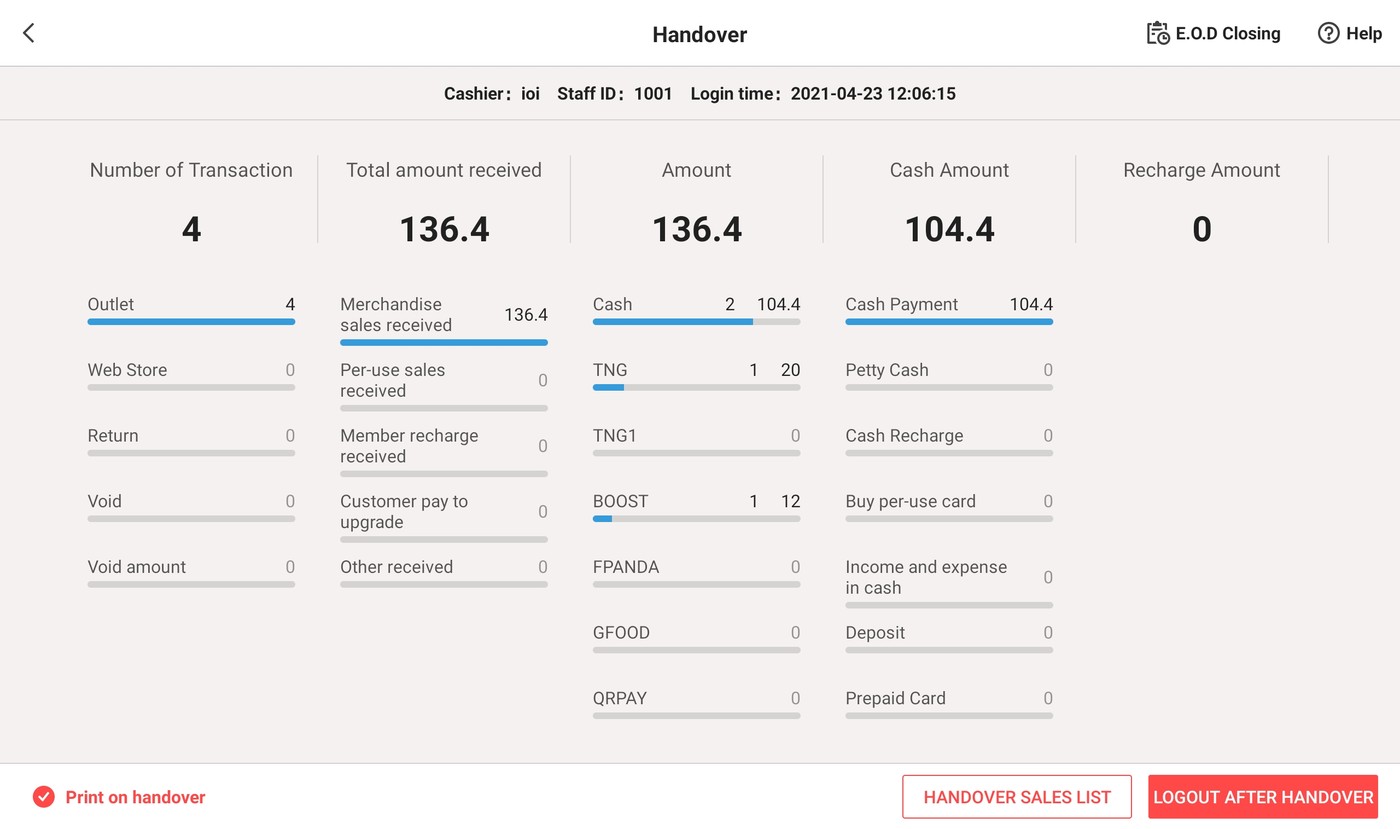Click the Cash Payment row
Viewport: 1400px width, 829px height.
pos(949,310)
